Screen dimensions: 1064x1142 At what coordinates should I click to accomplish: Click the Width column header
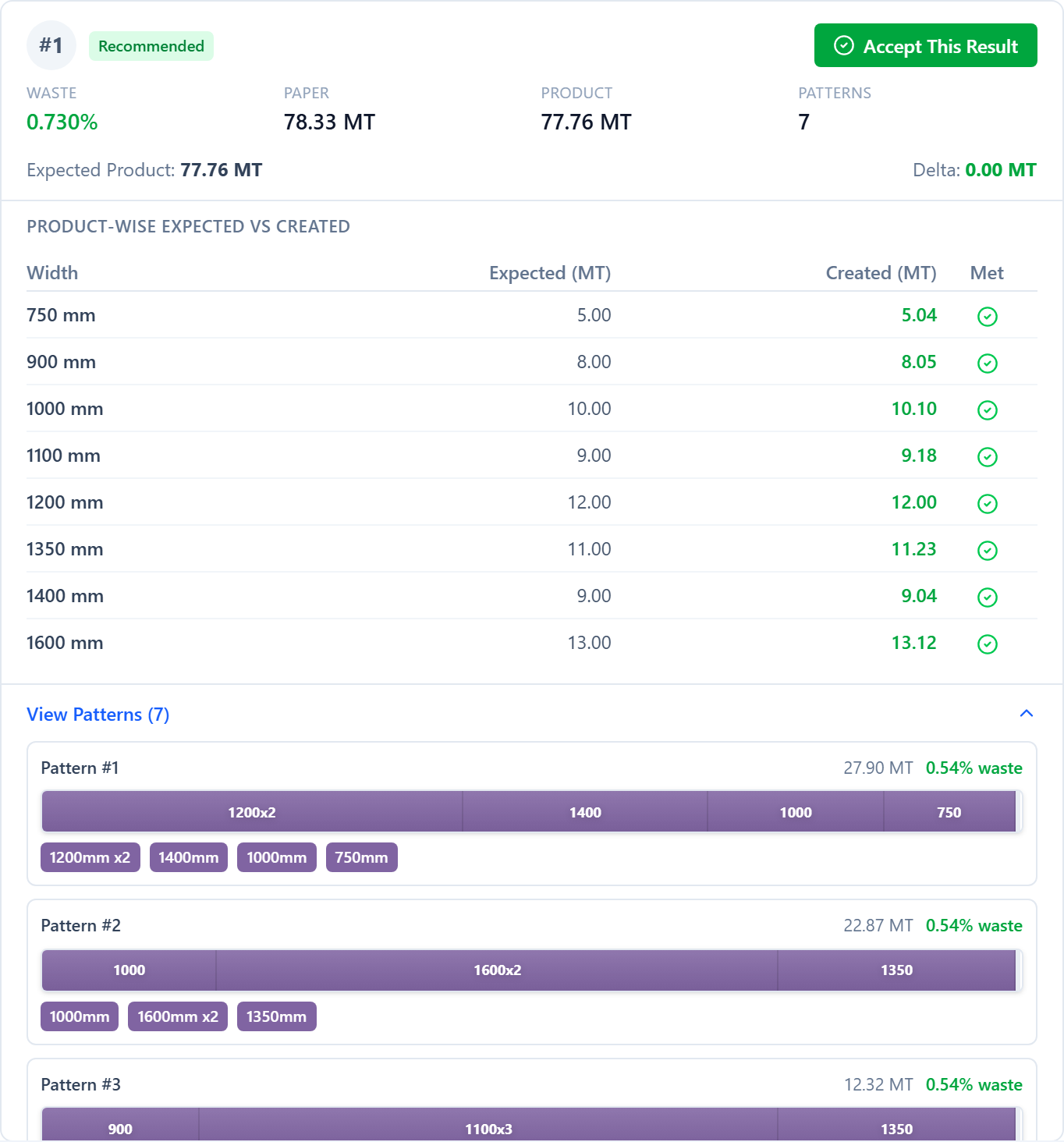[x=52, y=273]
